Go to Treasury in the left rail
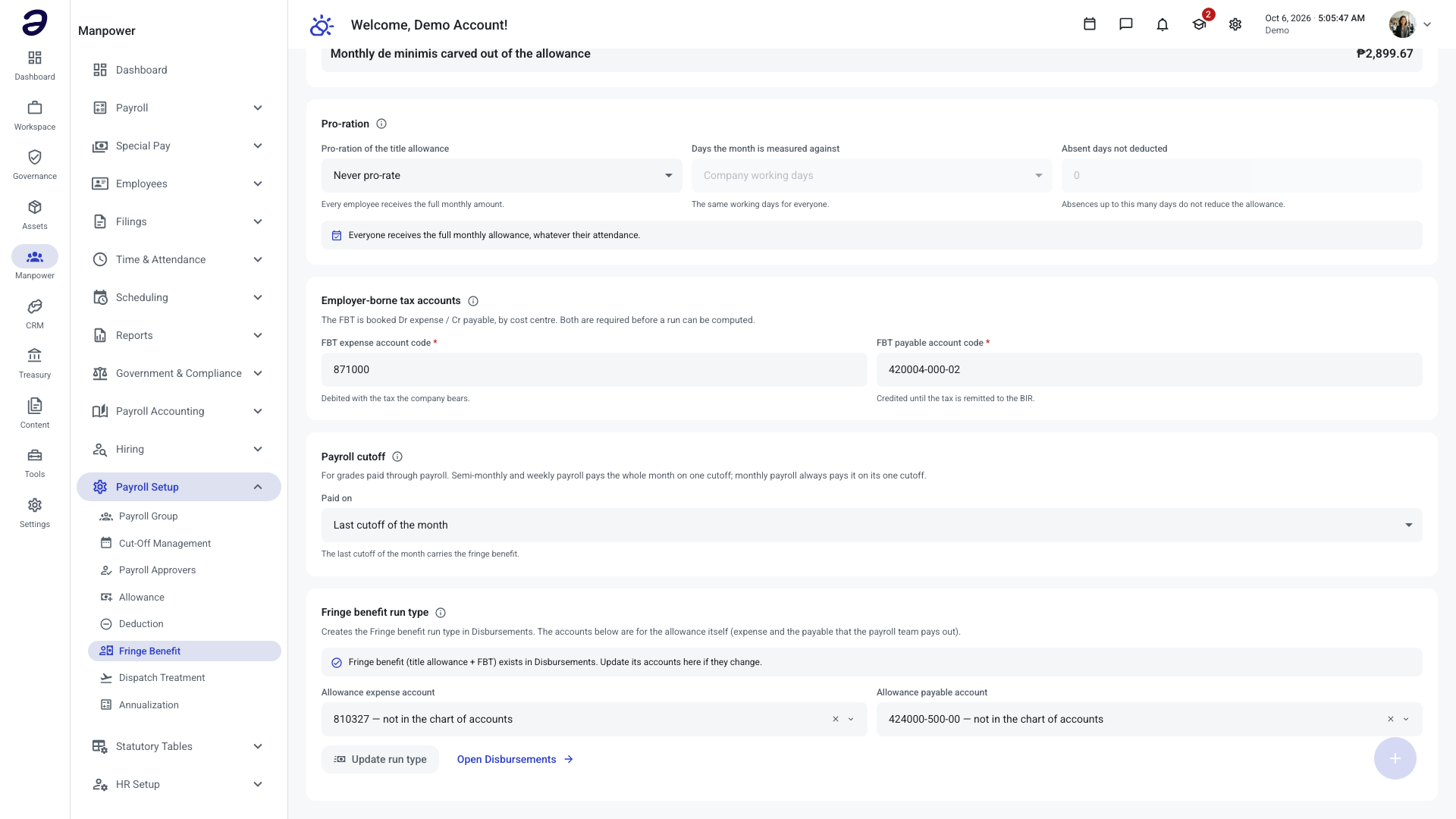1456x819 pixels. 35,363
